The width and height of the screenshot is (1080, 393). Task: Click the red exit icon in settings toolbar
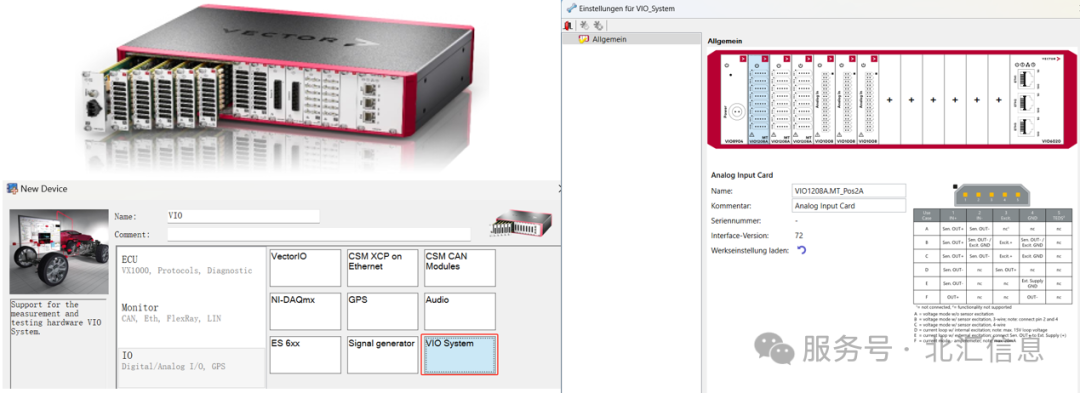[x=568, y=25]
